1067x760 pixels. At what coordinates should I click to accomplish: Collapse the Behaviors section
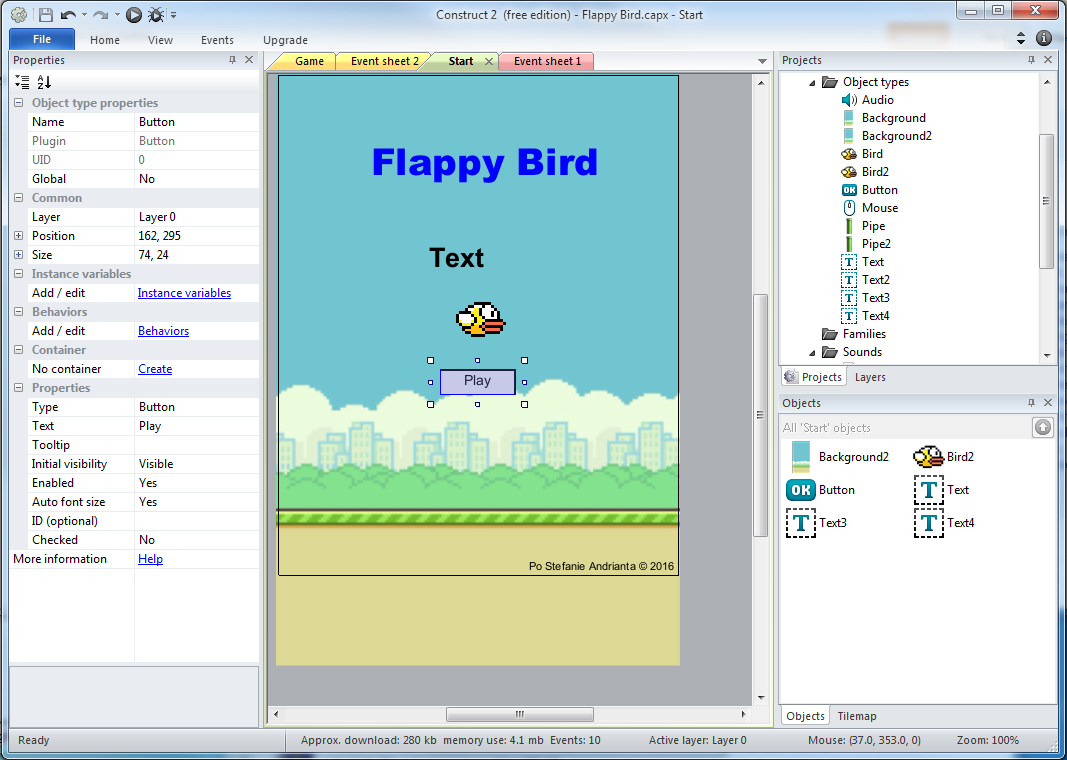tap(18, 312)
